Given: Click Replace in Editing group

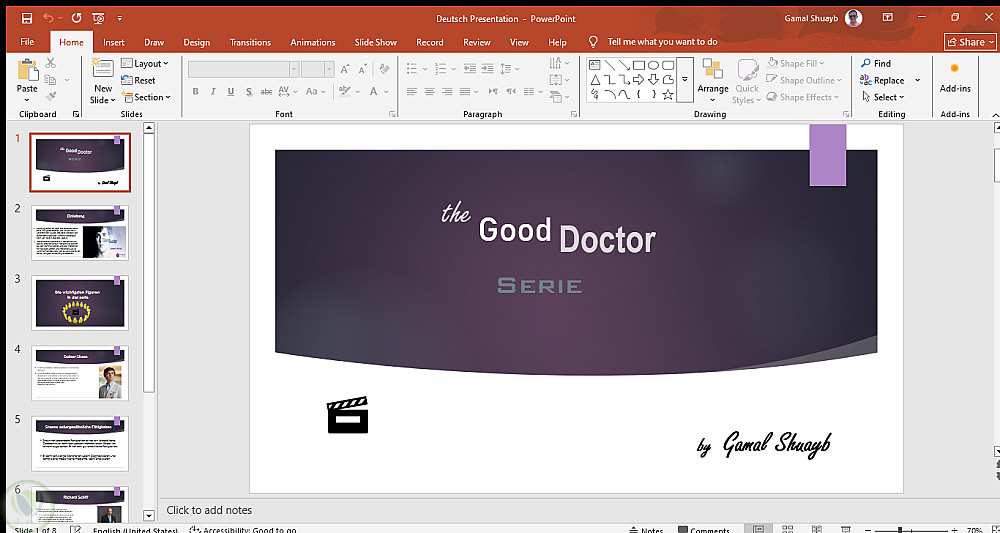Looking at the screenshot, I should (883, 80).
